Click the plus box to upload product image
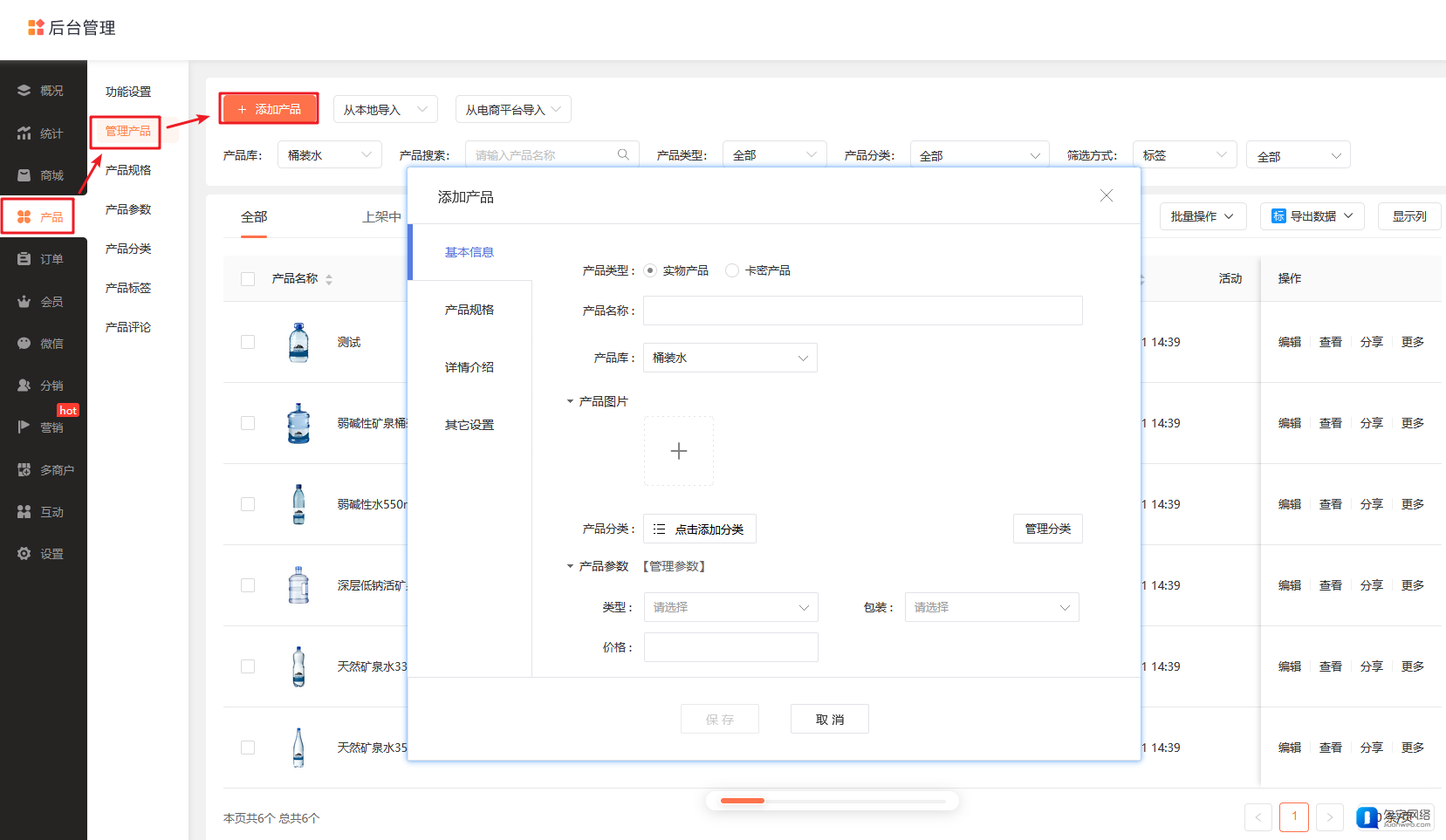 [x=678, y=451]
